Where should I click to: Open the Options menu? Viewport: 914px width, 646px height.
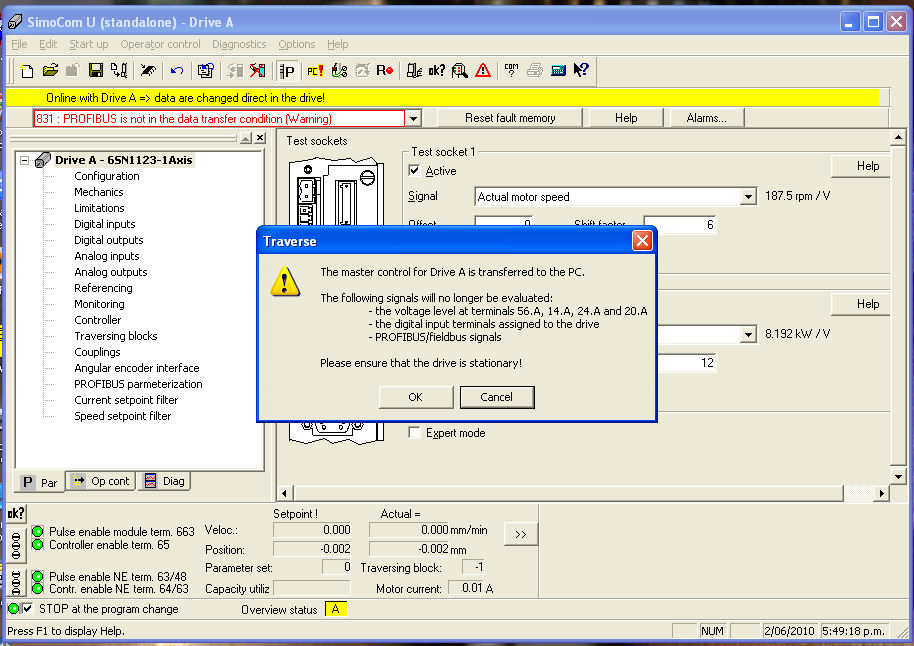(x=297, y=44)
